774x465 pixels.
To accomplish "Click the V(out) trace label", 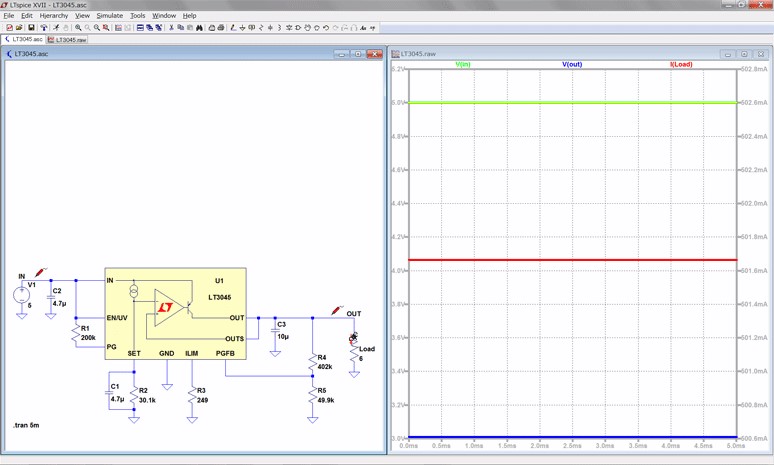I will 572,64.
